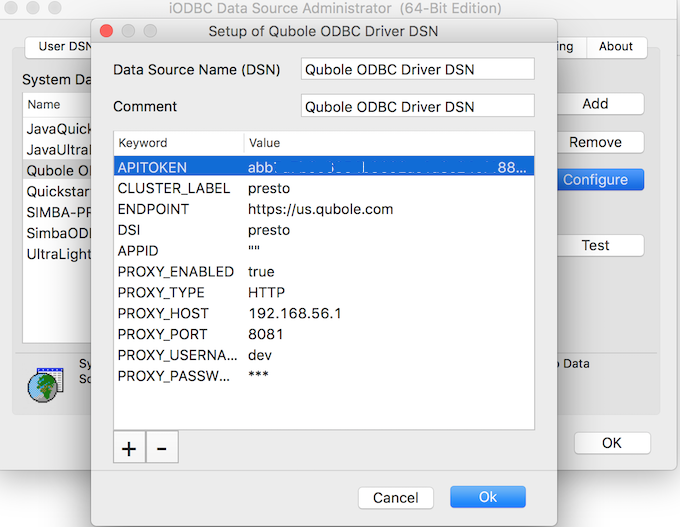Close the Setup of Qubole ODBC dialog
680x527 pixels.
click(x=106, y=31)
